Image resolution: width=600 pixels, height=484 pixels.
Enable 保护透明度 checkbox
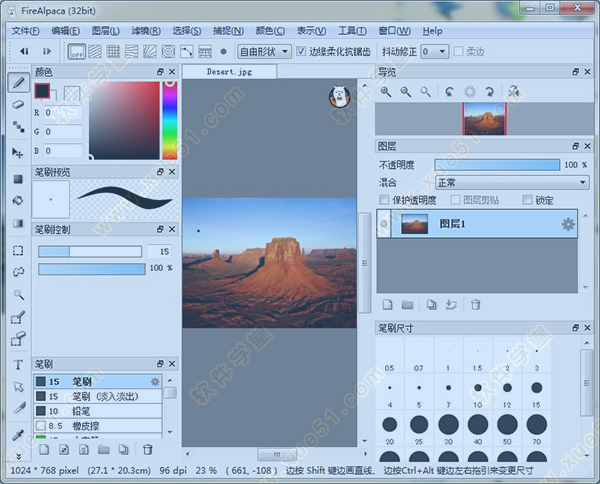pos(385,200)
